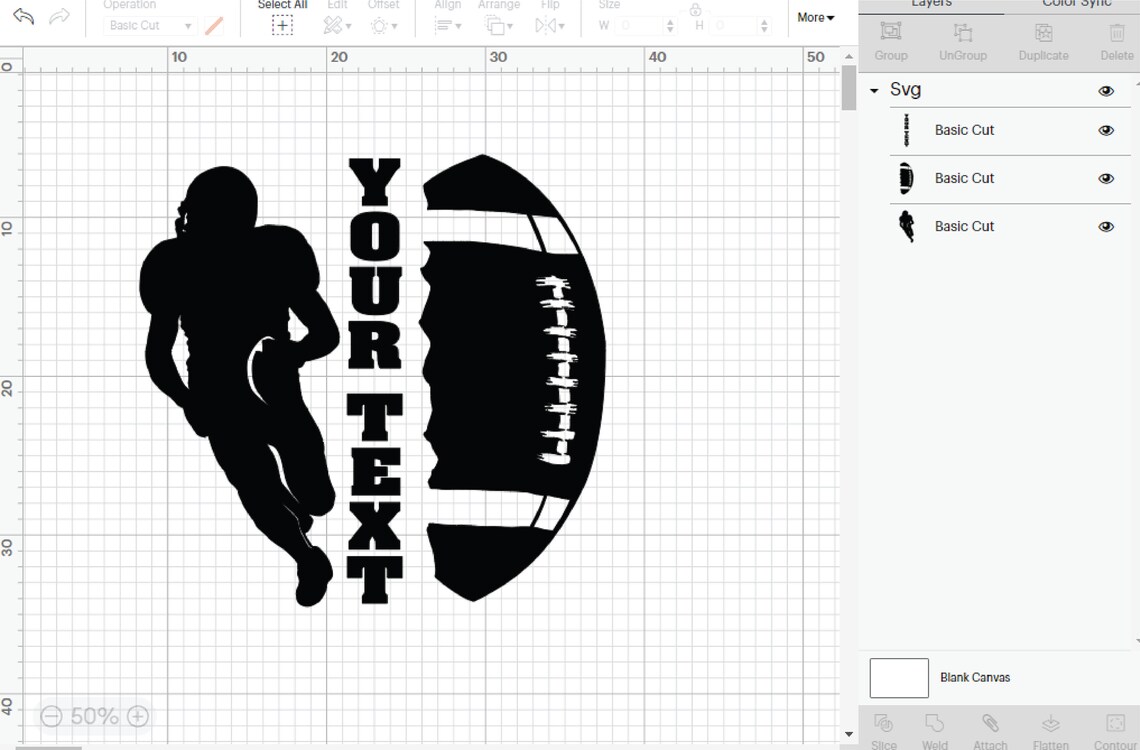The image size is (1140, 750).
Task: Toggle visibility of the Svg group
Action: click(1106, 90)
